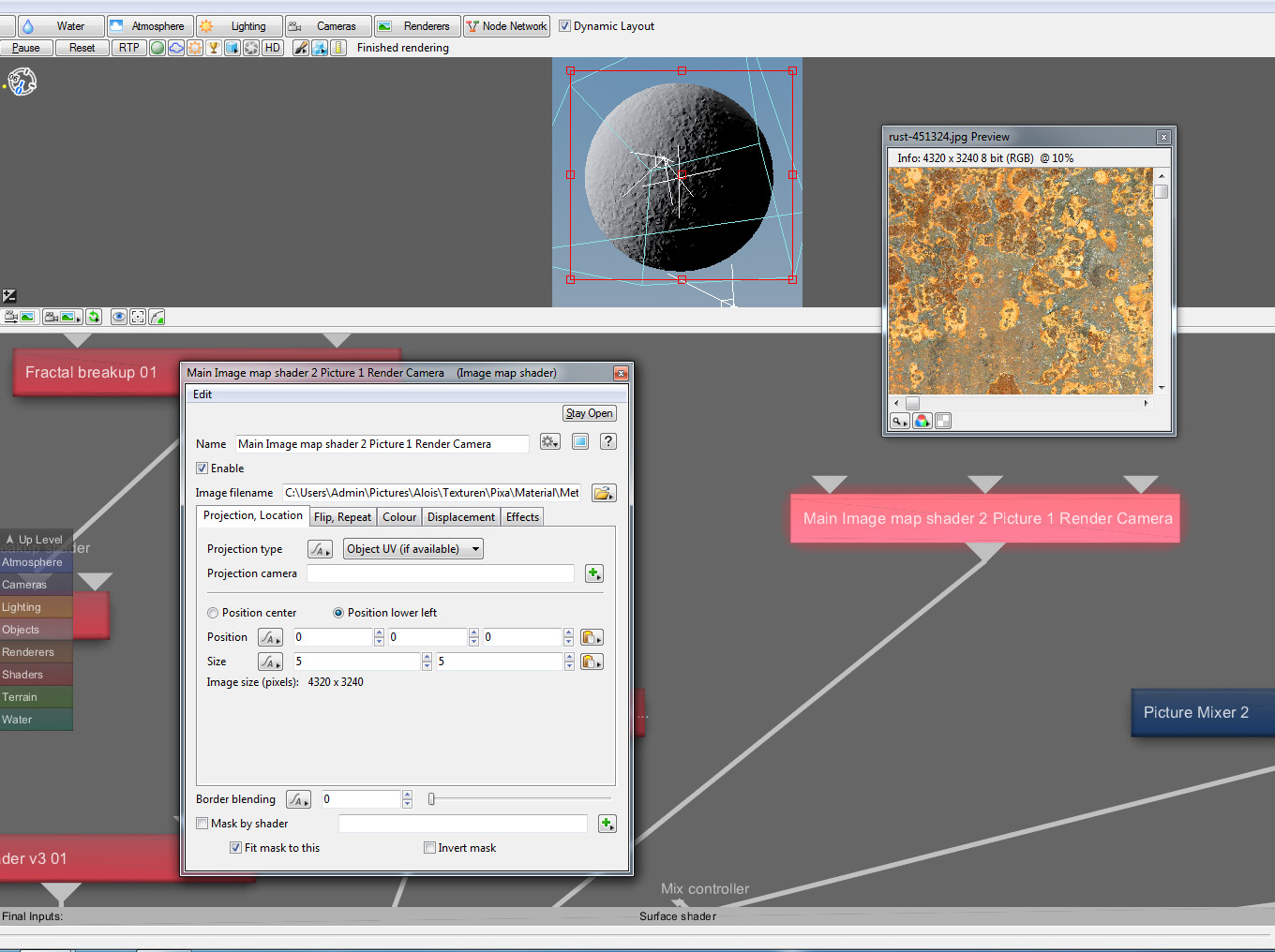This screenshot has width=1275, height=952.
Task: Open the gear settings icon next to Name
Action: pyautogui.click(x=549, y=441)
